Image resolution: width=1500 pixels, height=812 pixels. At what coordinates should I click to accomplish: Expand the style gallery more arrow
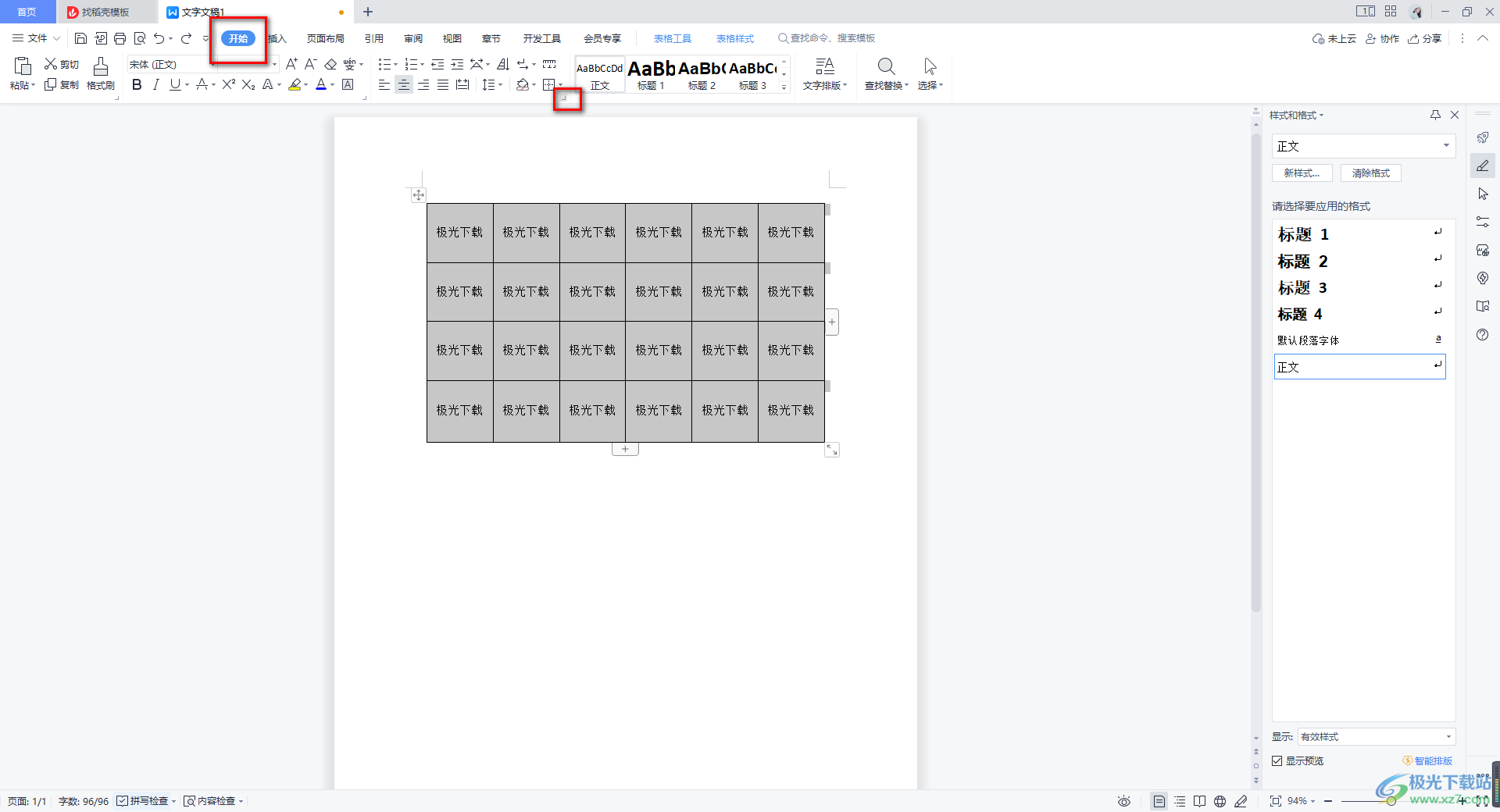784,87
